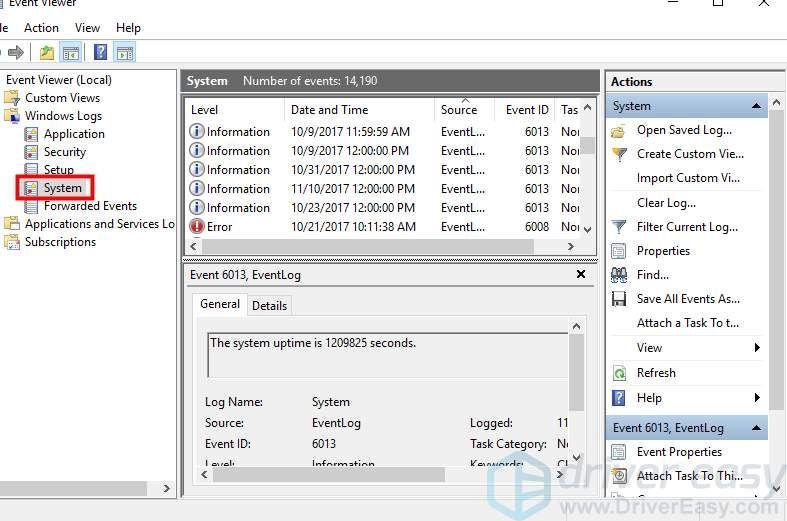
Task: Click Clear Log... action
Action: coord(666,203)
